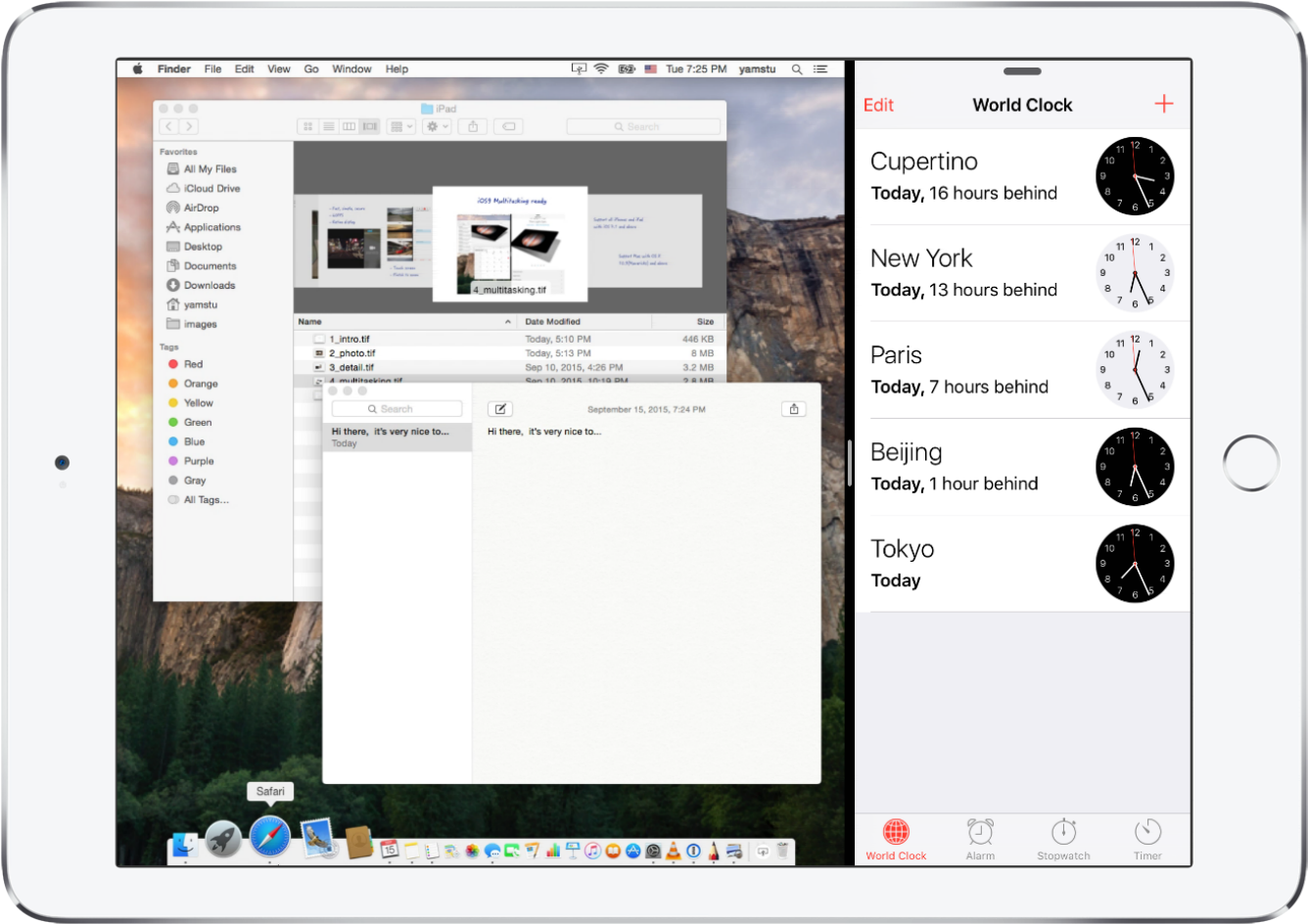Switch Finder to Cover Flow view
The width and height of the screenshot is (1308, 924).
click(x=369, y=126)
